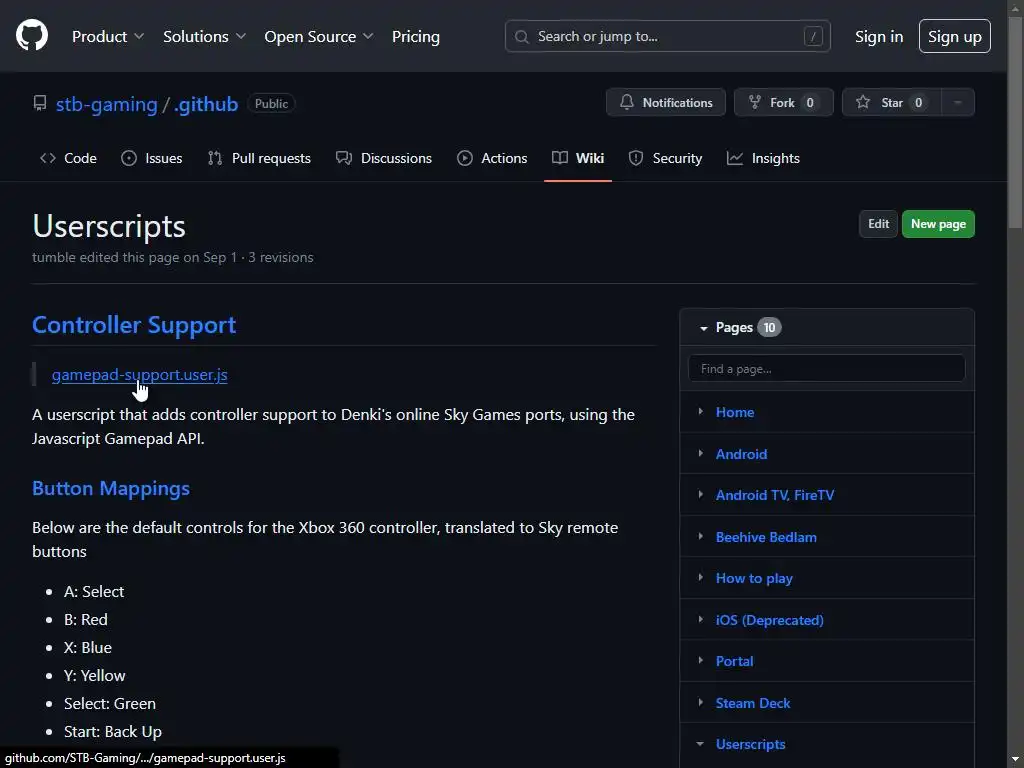
Task: Open the gamepad-support.user.js link
Action: 140,374
